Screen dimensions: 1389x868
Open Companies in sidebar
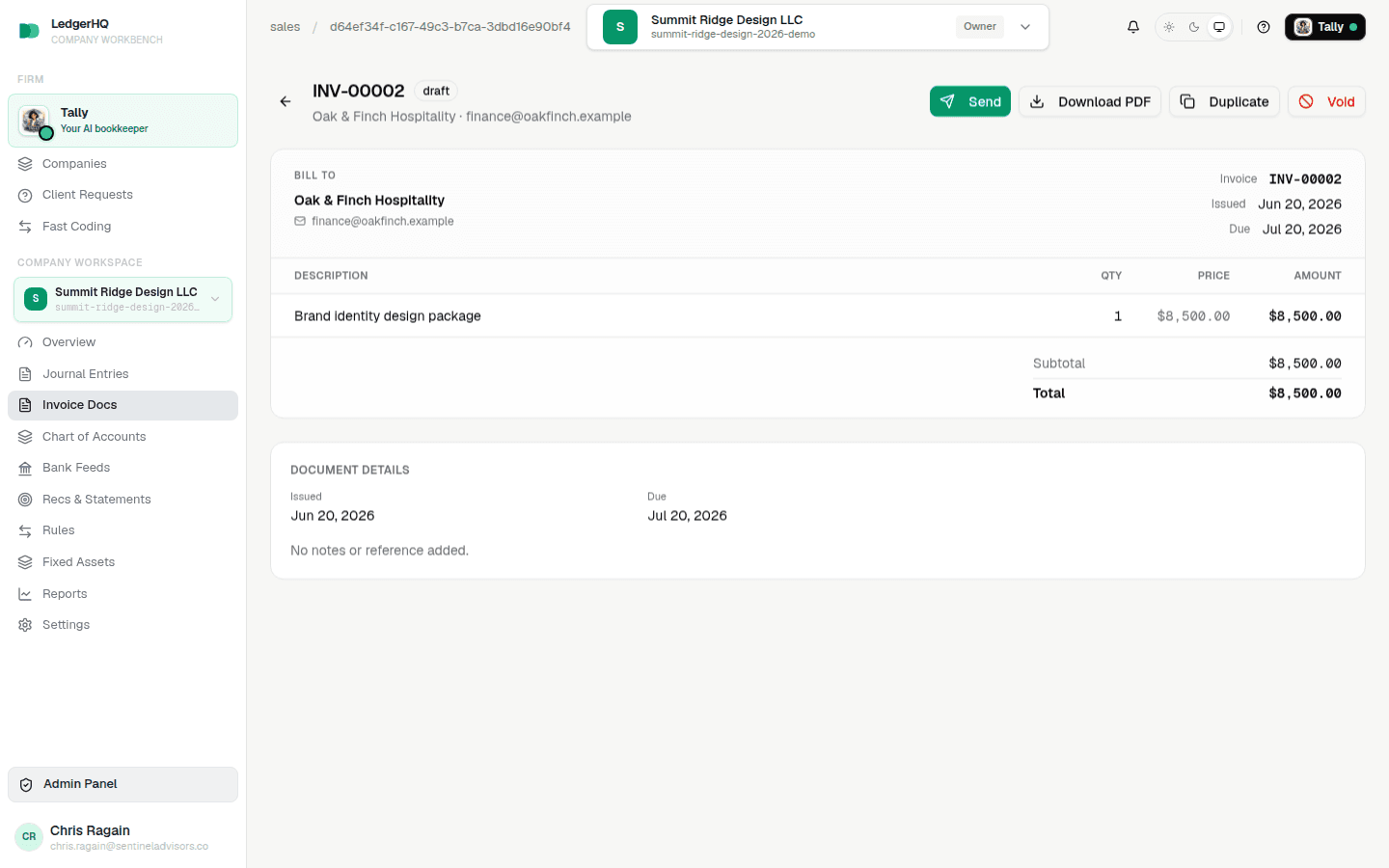(x=123, y=164)
